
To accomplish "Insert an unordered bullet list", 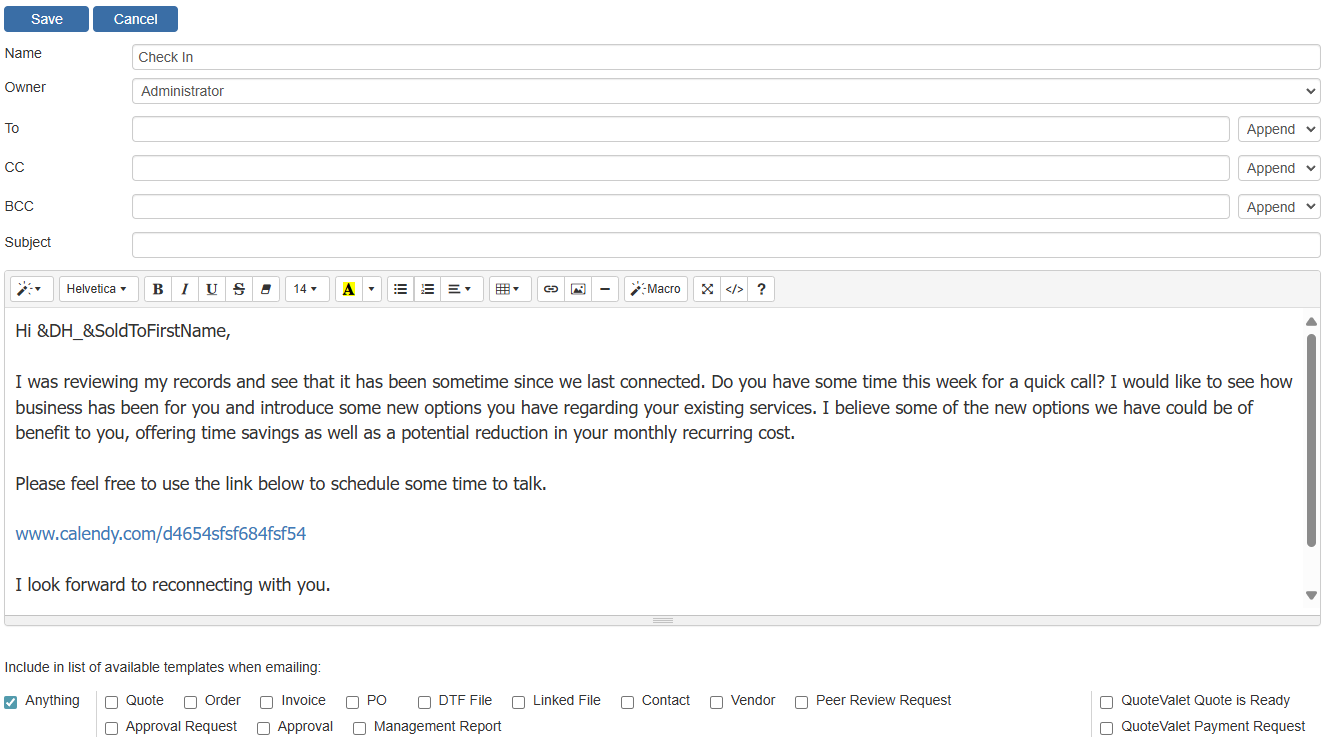I will click(400, 289).
